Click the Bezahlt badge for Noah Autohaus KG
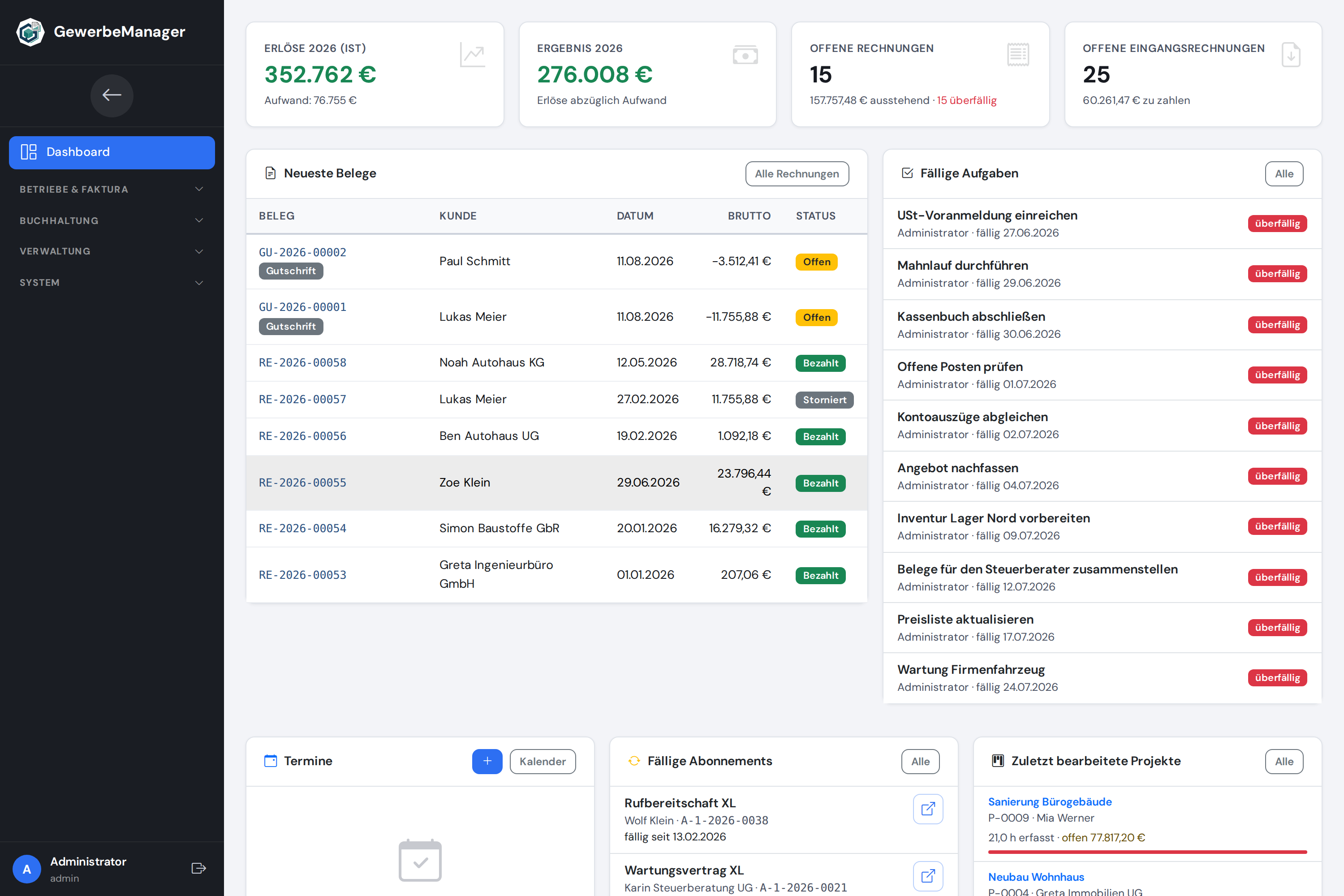The width and height of the screenshot is (1344, 896). [x=820, y=363]
